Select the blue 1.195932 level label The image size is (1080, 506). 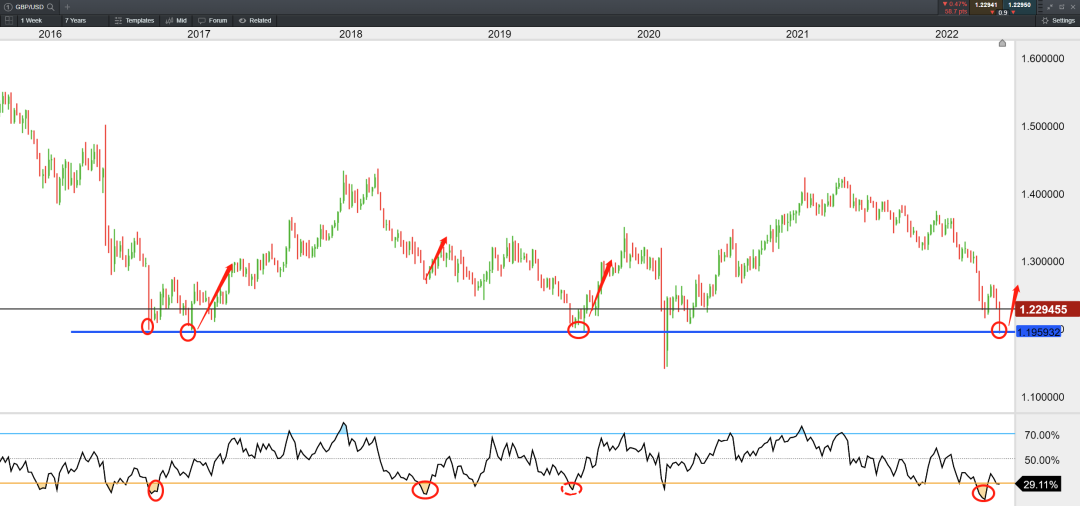click(1038, 332)
